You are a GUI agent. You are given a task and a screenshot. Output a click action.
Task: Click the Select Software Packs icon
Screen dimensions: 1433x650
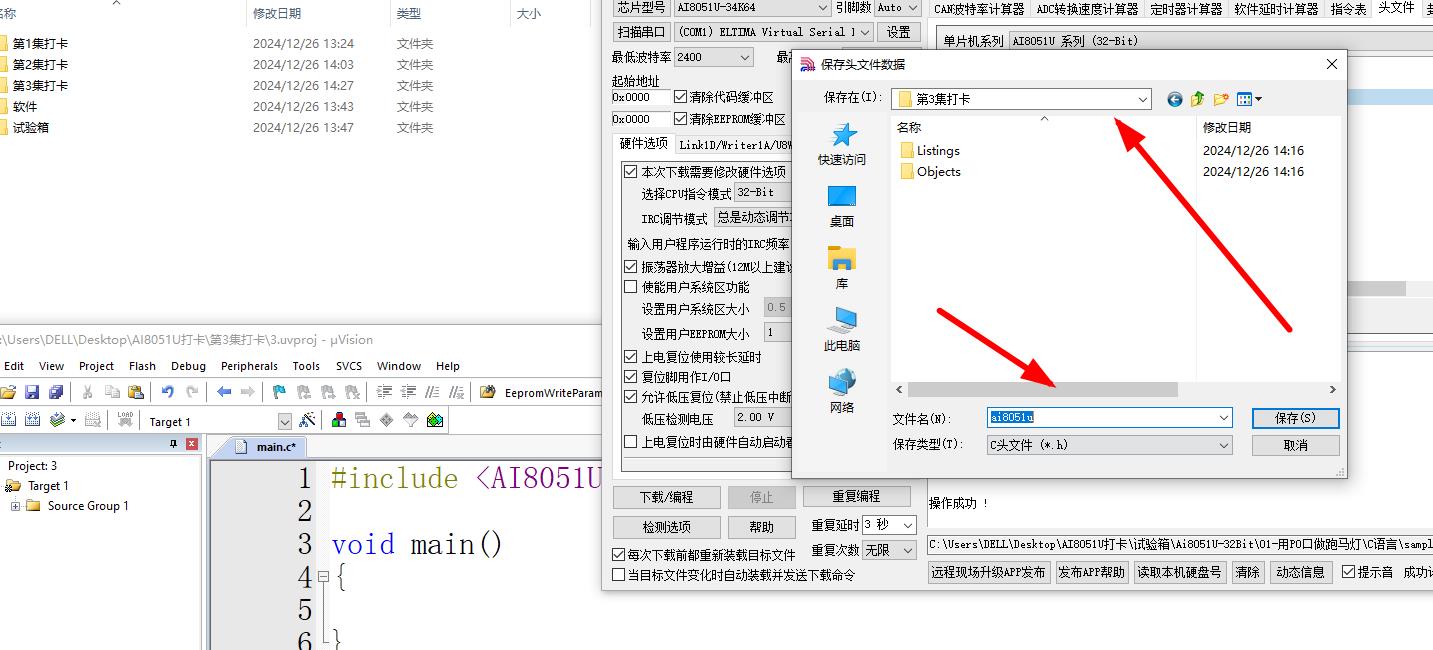tap(410, 421)
